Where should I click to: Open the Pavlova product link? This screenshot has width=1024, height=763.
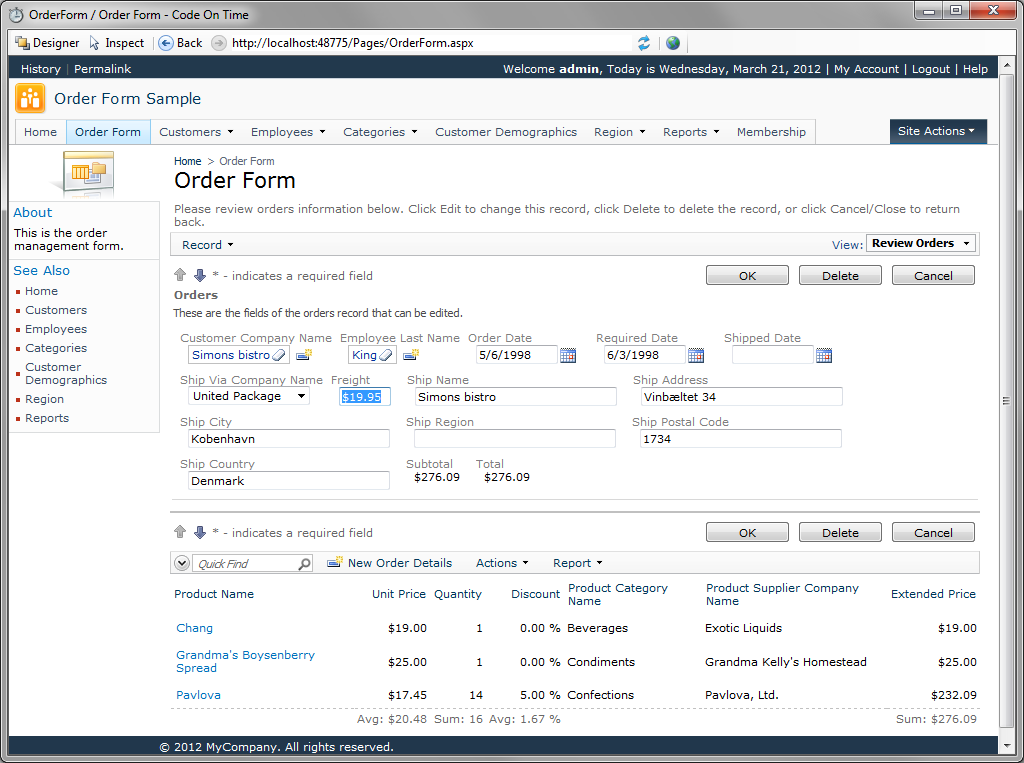click(x=198, y=695)
